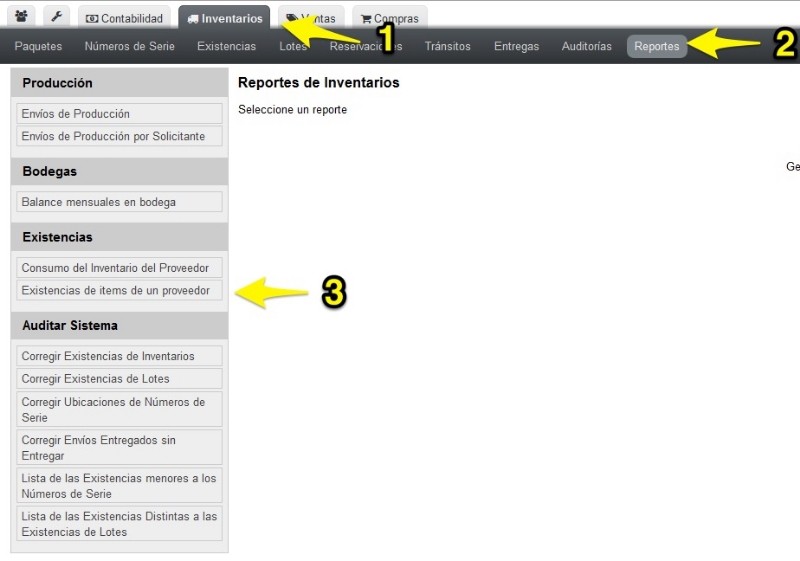Run Corregir Existencias de Inventarios
Image resolution: width=800 pixels, height=561 pixels.
(119, 356)
